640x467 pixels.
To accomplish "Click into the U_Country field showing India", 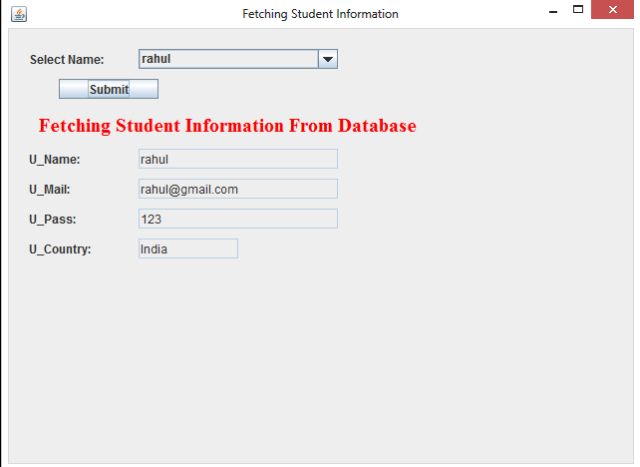I will [x=188, y=249].
